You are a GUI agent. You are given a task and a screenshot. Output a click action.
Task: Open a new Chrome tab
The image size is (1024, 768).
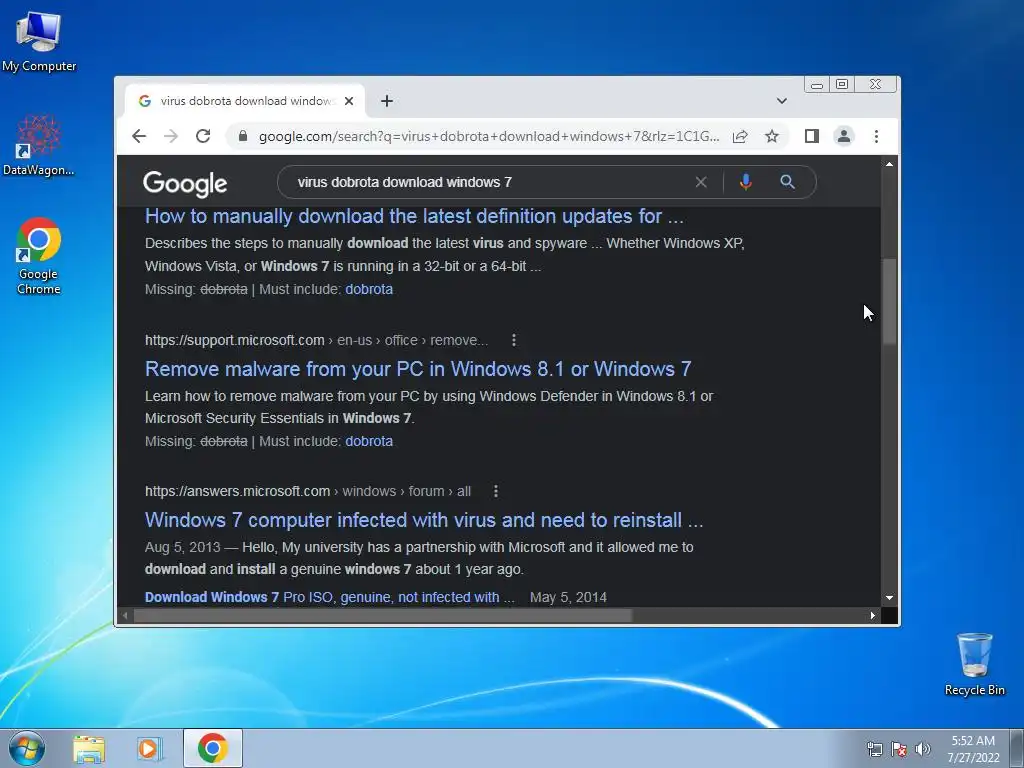click(387, 101)
